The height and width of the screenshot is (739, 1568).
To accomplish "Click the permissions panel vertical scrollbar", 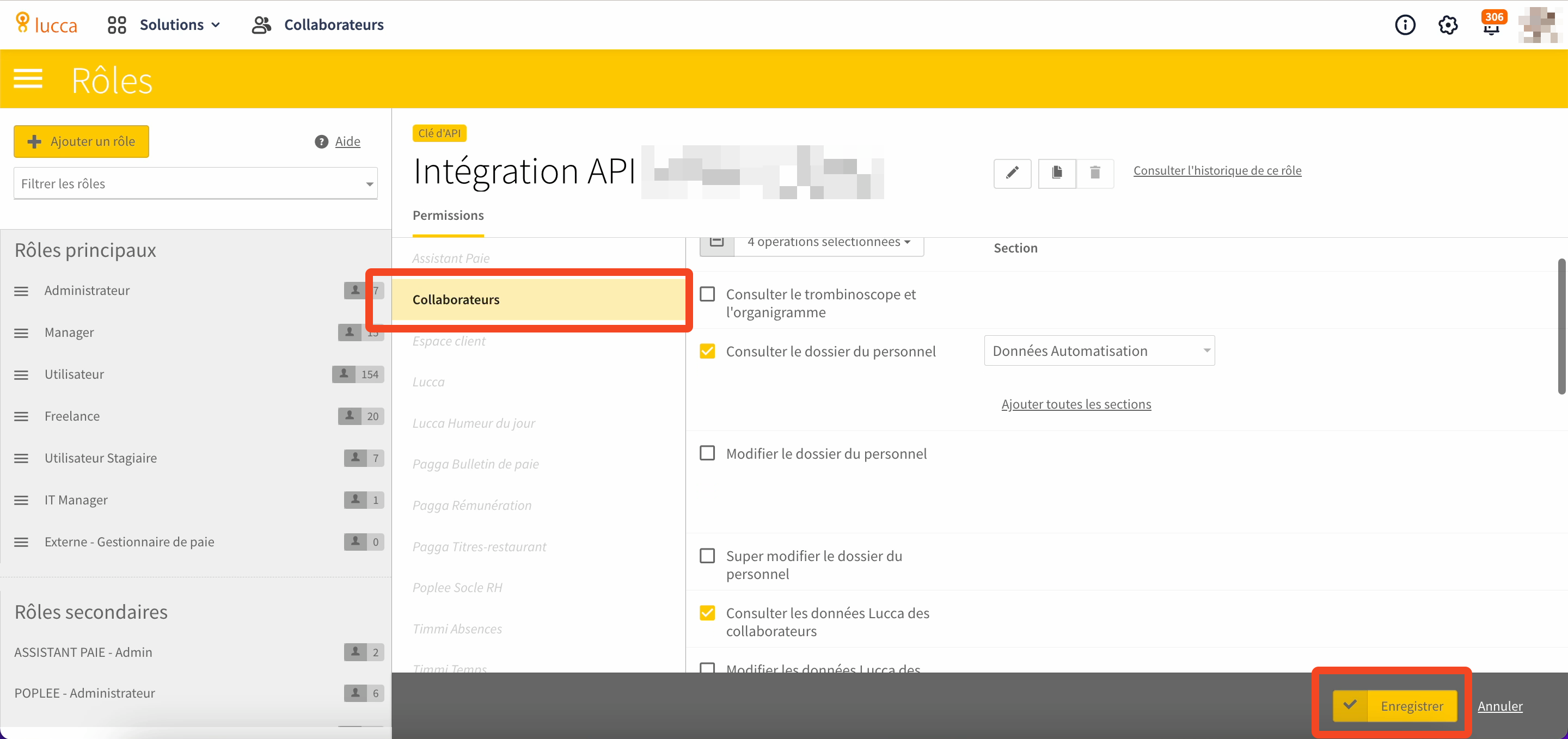I will [1561, 327].
